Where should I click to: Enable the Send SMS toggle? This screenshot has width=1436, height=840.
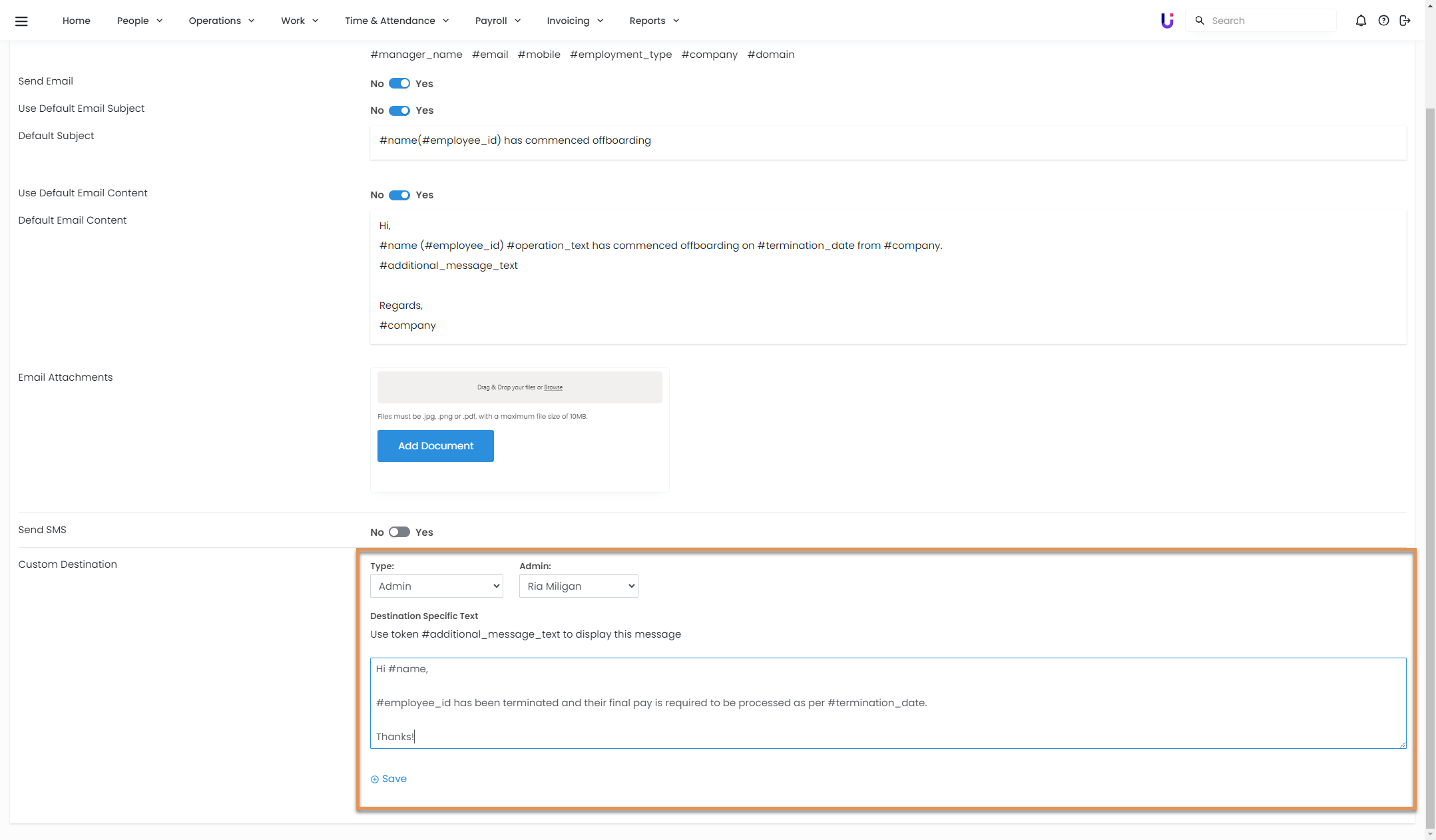click(x=399, y=532)
